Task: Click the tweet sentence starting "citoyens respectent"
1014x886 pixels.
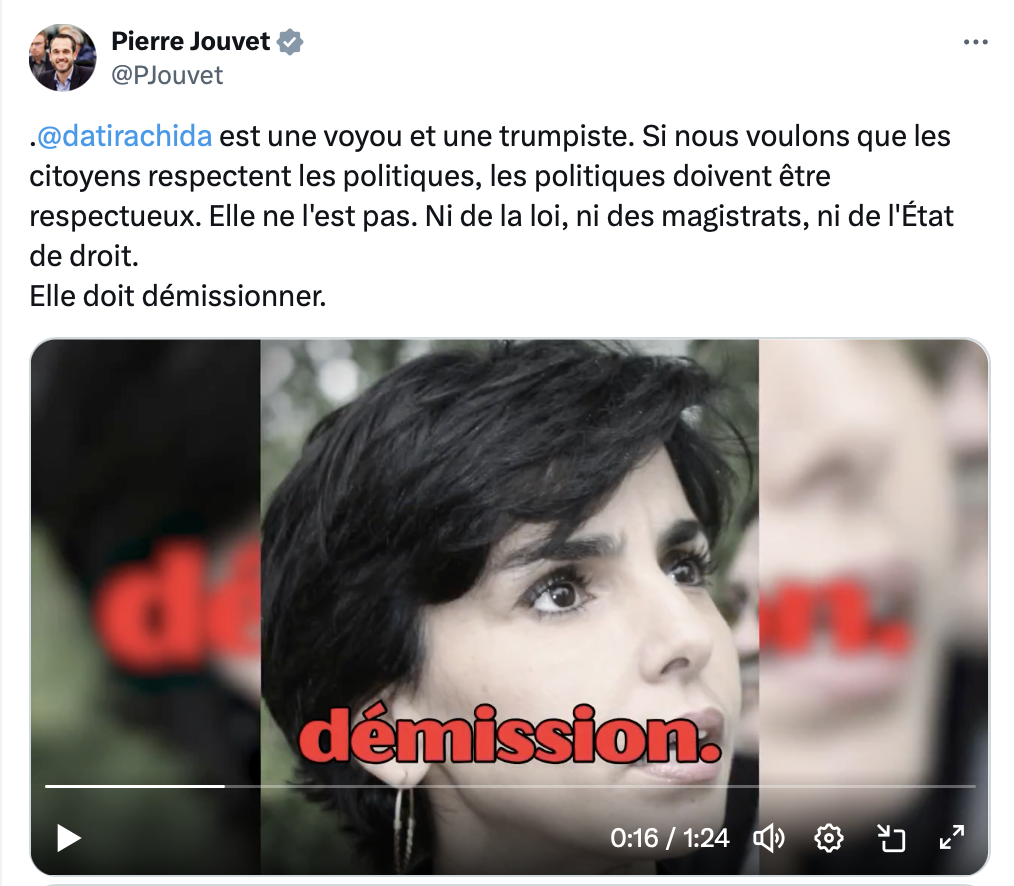Action: (430, 177)
